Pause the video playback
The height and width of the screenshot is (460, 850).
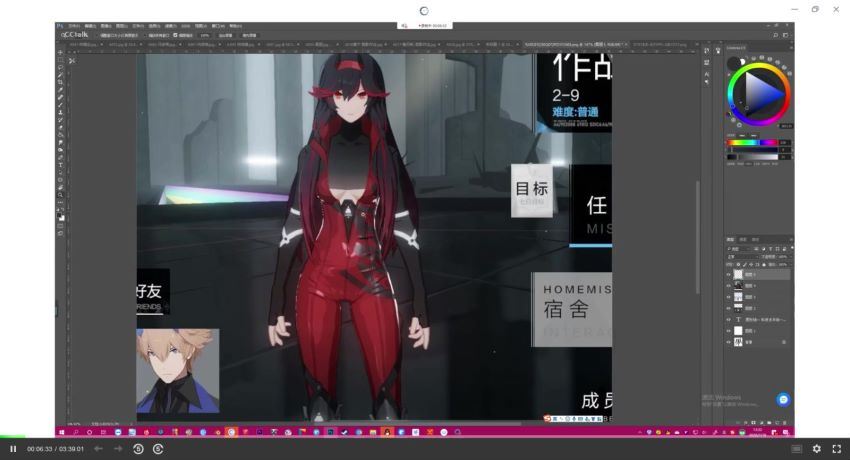click(13, 449)
